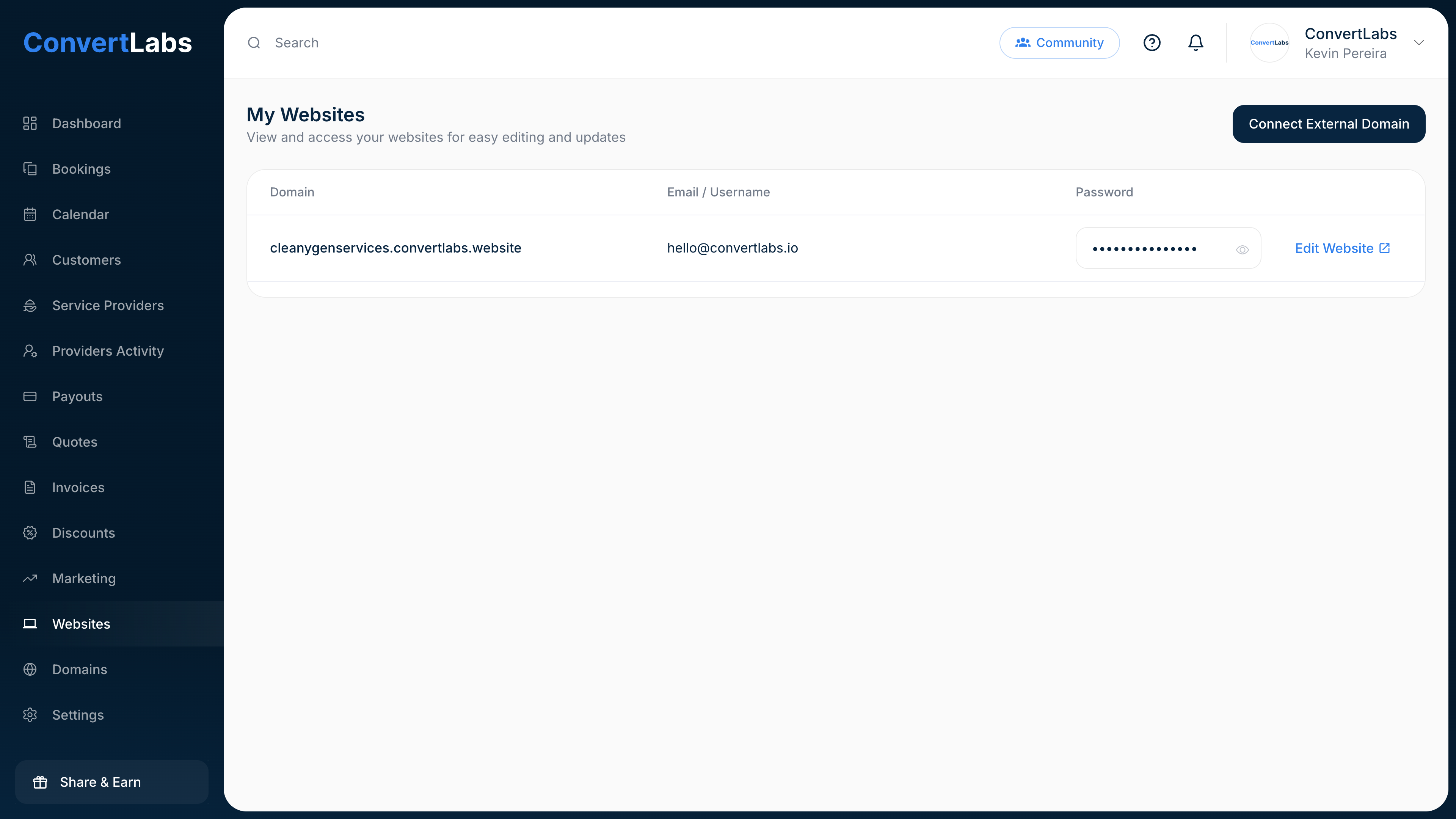Click the Share & Earn gift icon
Screen dimensions: 1456x819
click(40, 782)
